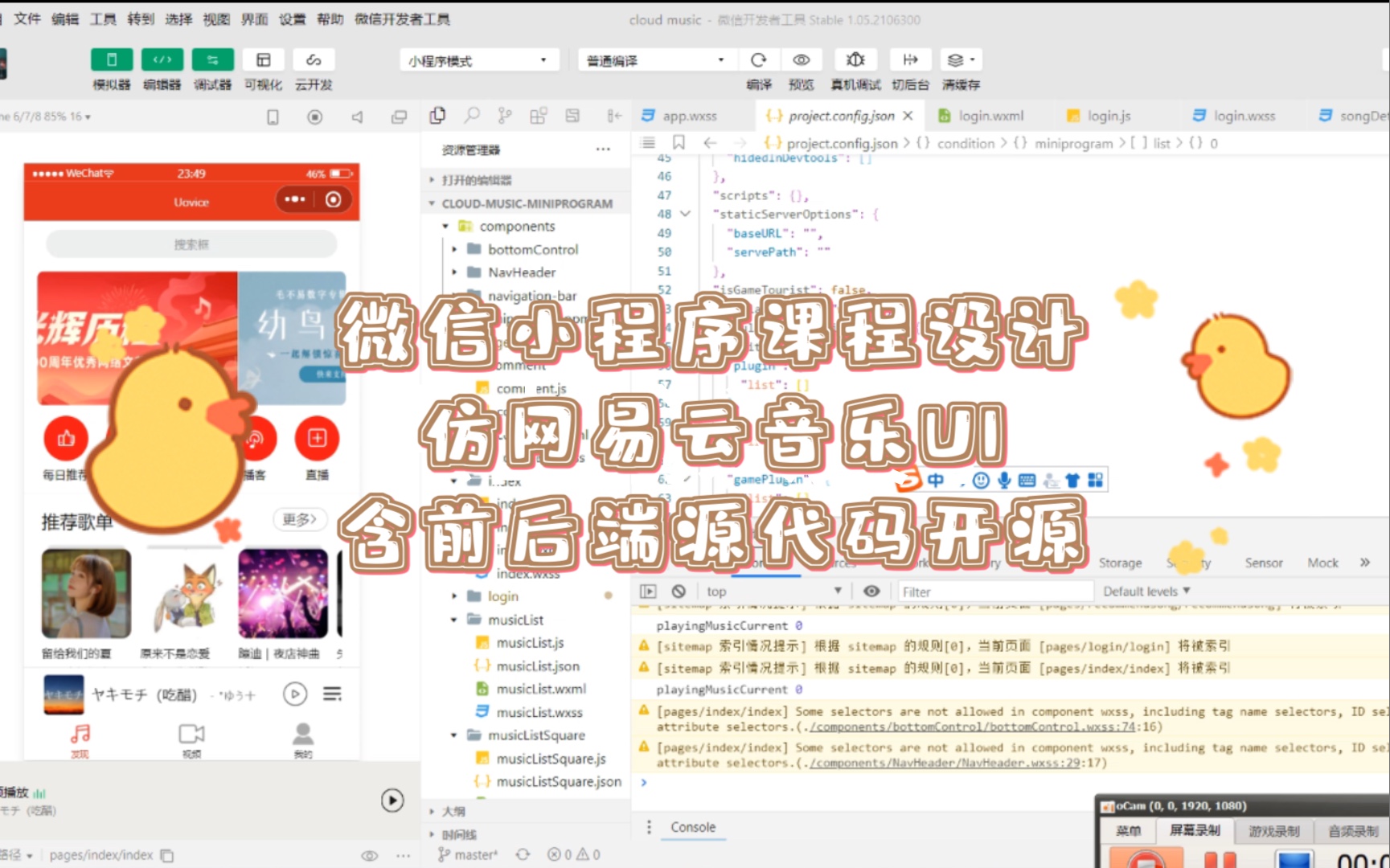
Task: Open the clear cache layers dropdown
Action: (961, 59)
